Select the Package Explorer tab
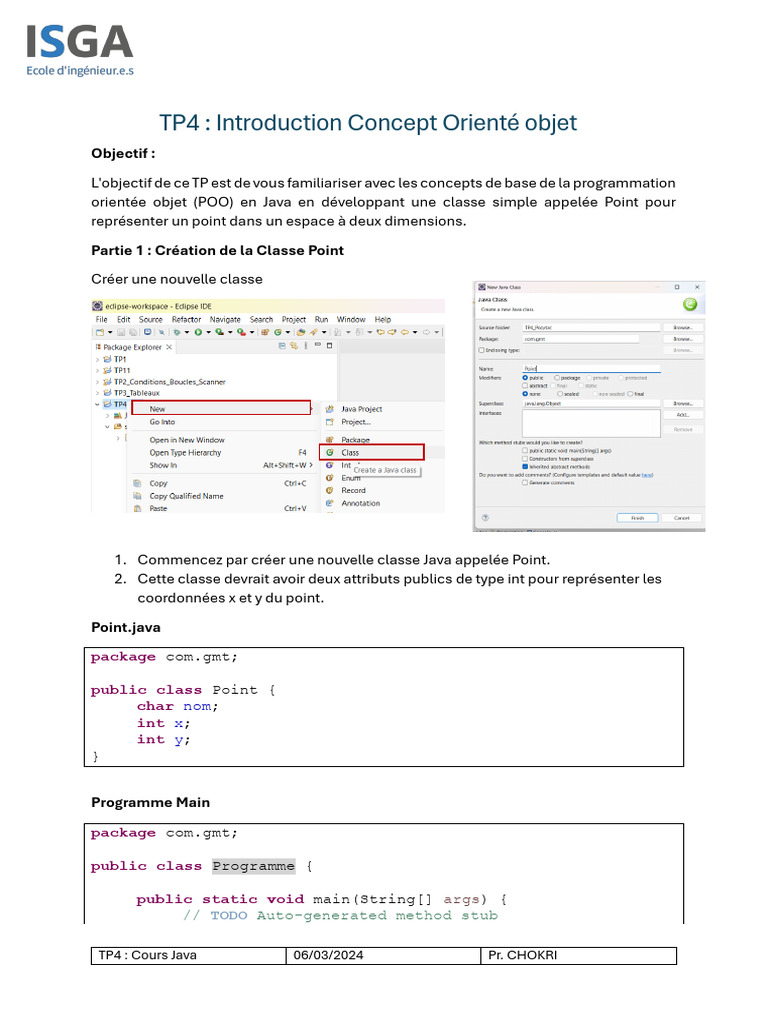768x1024 pixels. click(133, 347)
